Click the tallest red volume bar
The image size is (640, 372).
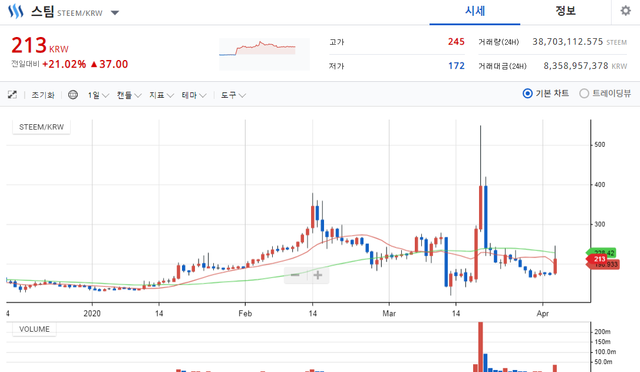point(480,347)
